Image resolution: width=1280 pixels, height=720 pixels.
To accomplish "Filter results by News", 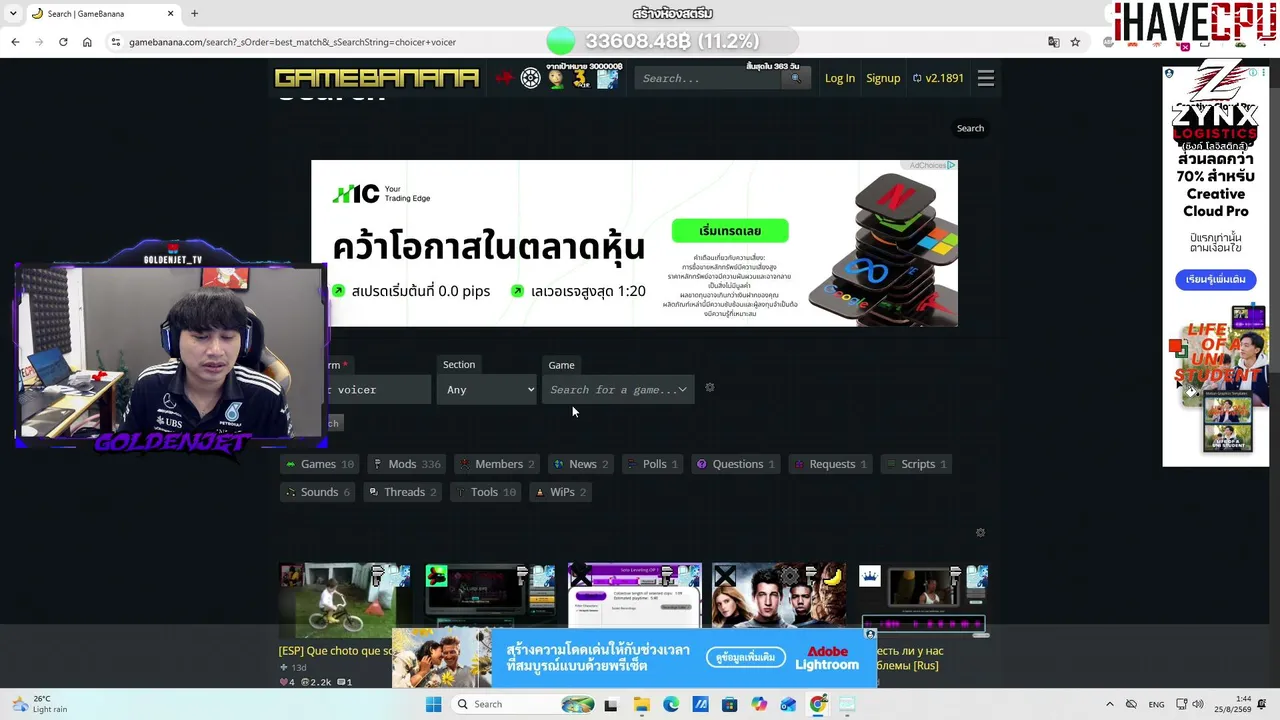I will (581, 464).
